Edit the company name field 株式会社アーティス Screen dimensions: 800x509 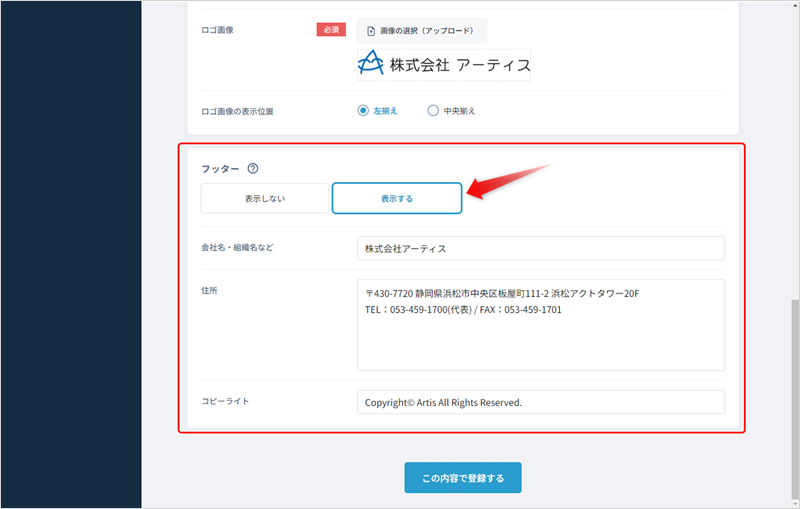[541, 248]
